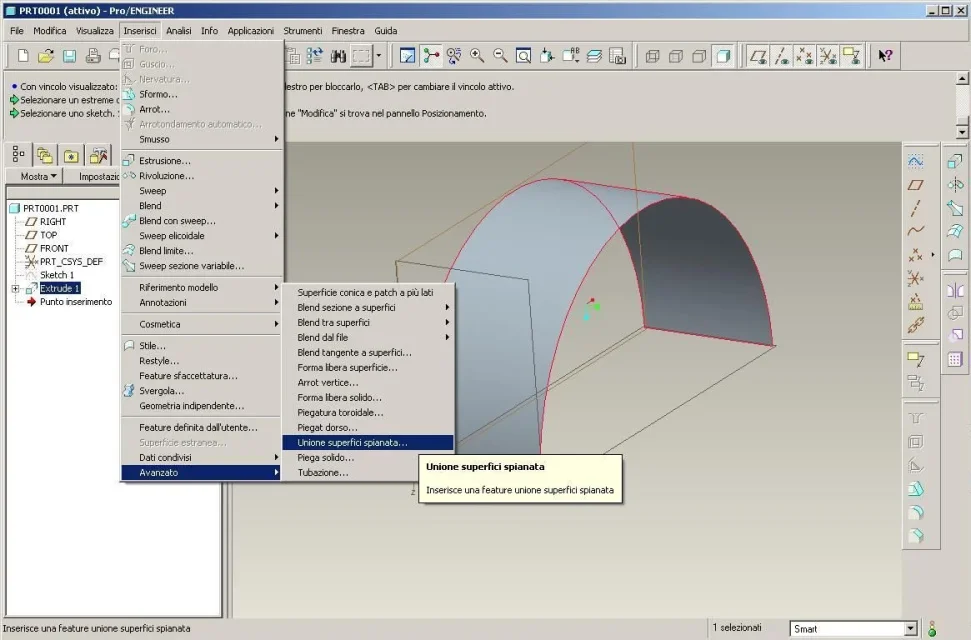Expand the Extrude 1 tree node
Image resolution: width=971 pixels, height=640 pixels.
click(15, 289)
